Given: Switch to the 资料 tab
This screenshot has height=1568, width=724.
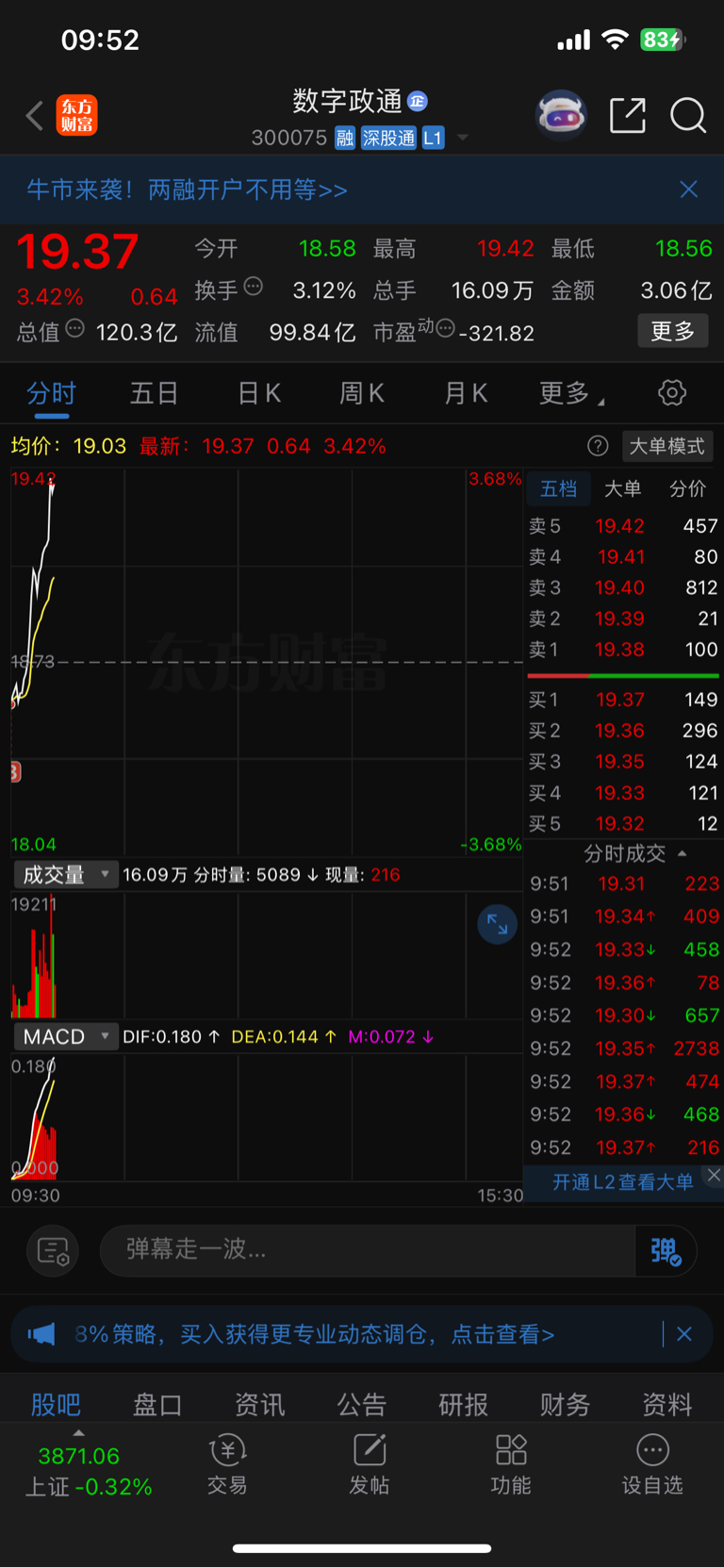Looking at the screenshot, I should 667,1405.
